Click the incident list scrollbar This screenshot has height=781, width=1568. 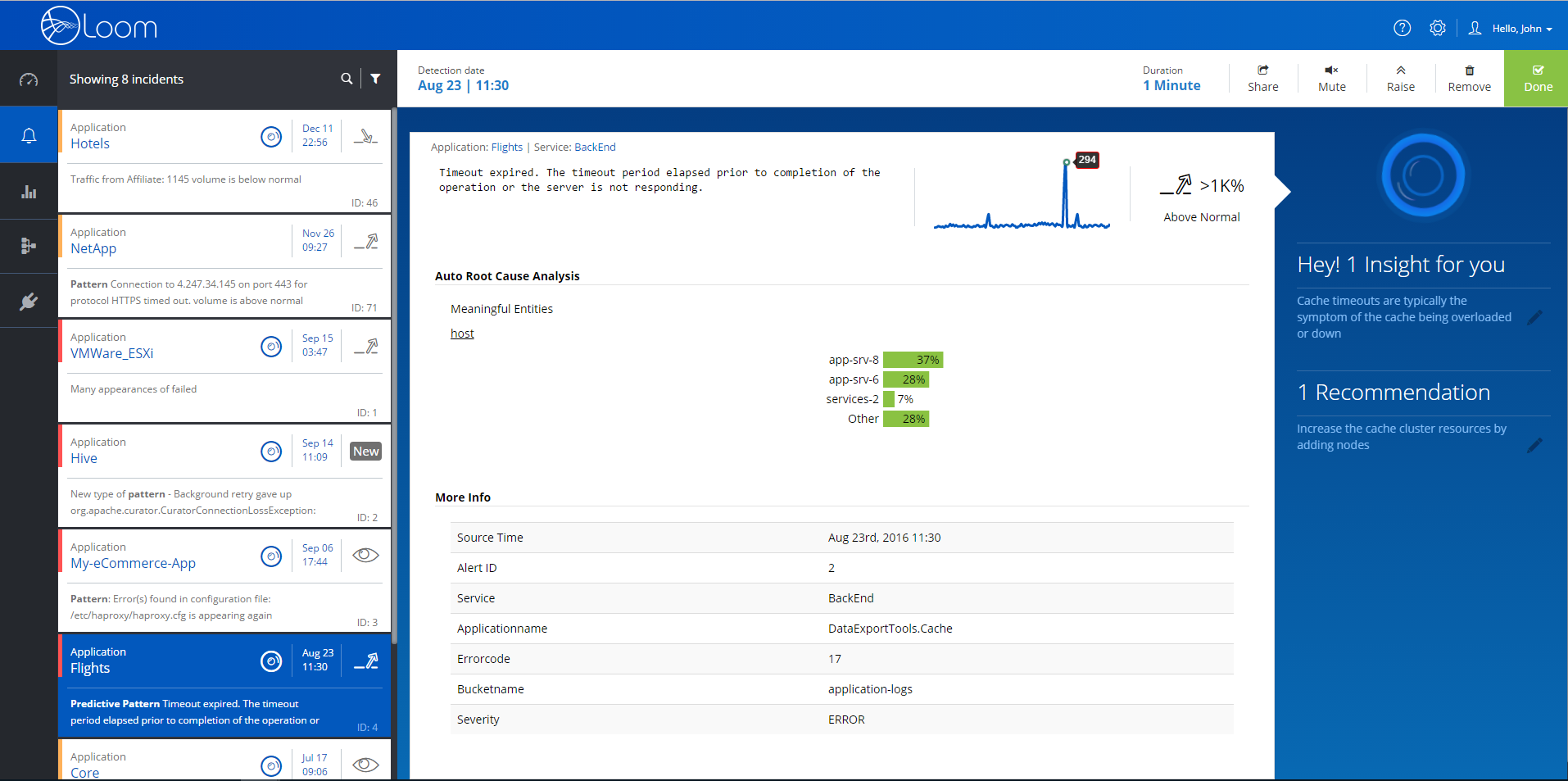click(x=394, y=377)
